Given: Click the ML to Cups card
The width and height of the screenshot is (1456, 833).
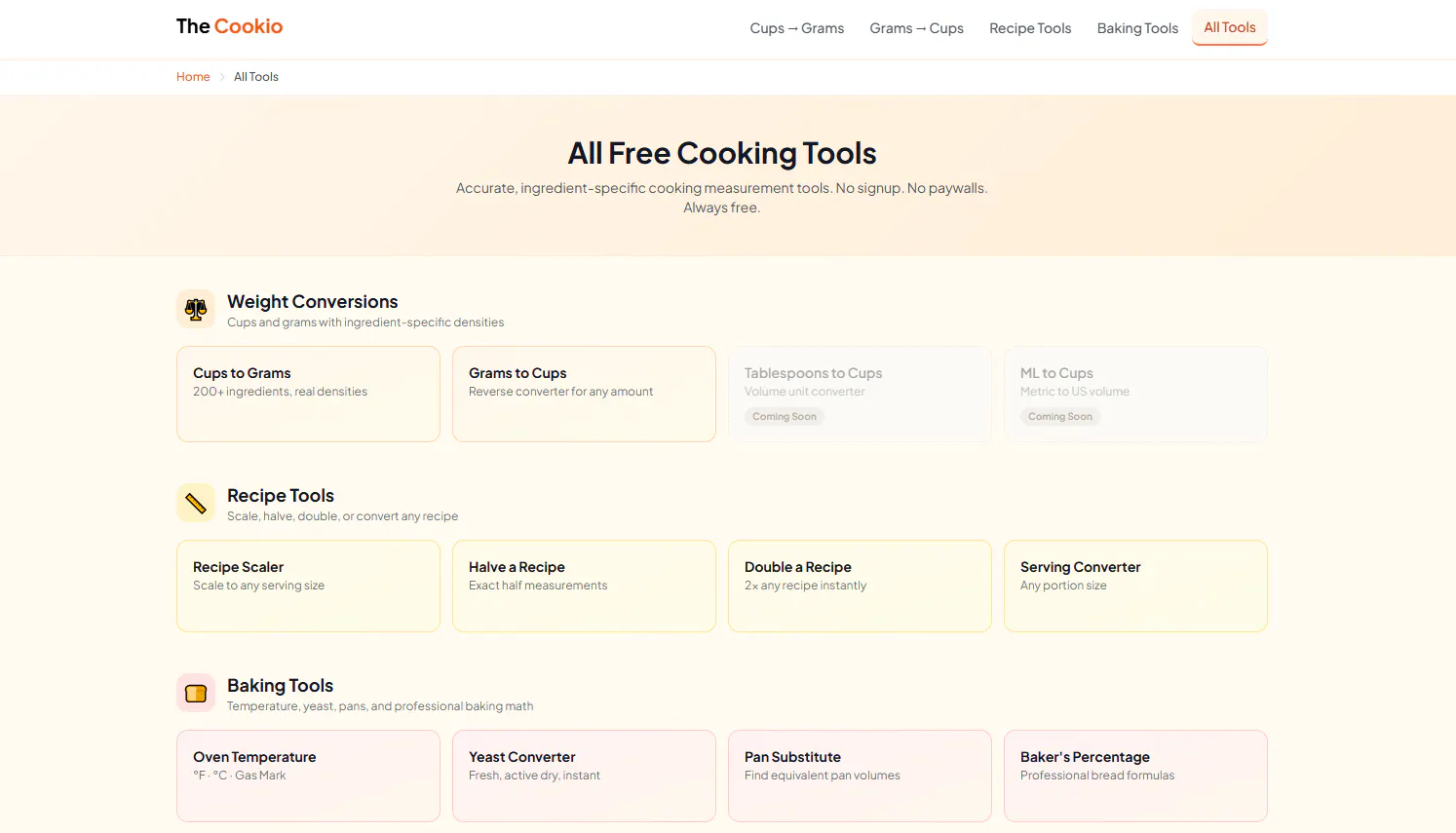Looking at the screenshot, I should [1135, 394].
